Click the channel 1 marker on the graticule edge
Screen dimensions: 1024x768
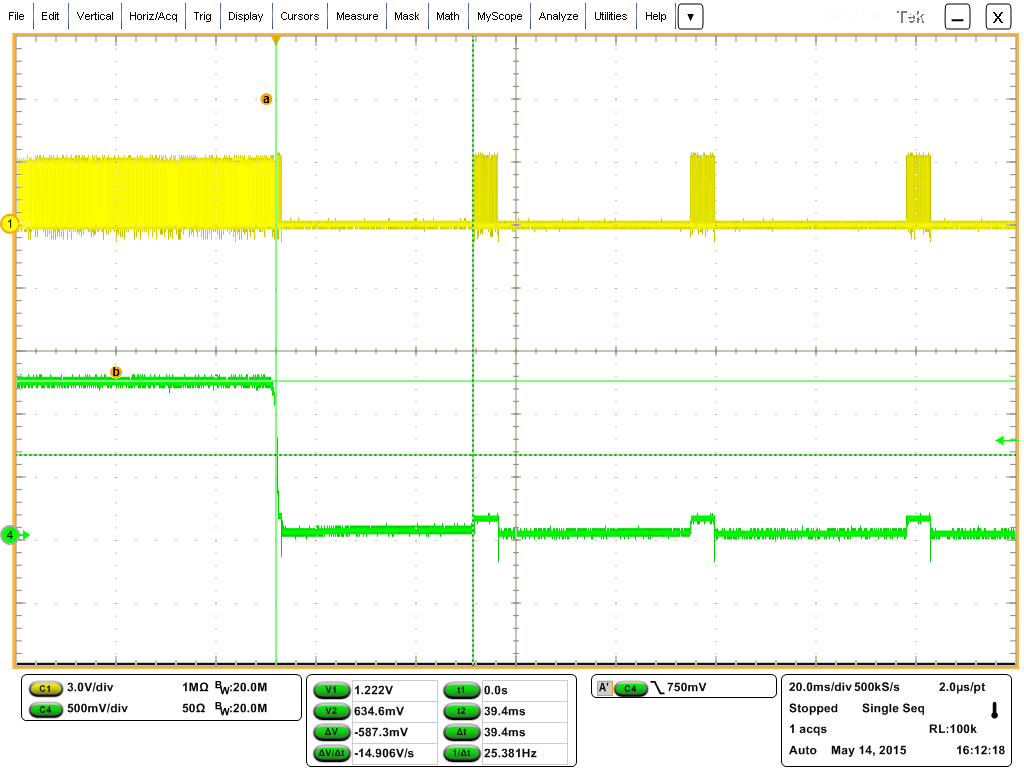pyautogui.click(x=8, y=225)
